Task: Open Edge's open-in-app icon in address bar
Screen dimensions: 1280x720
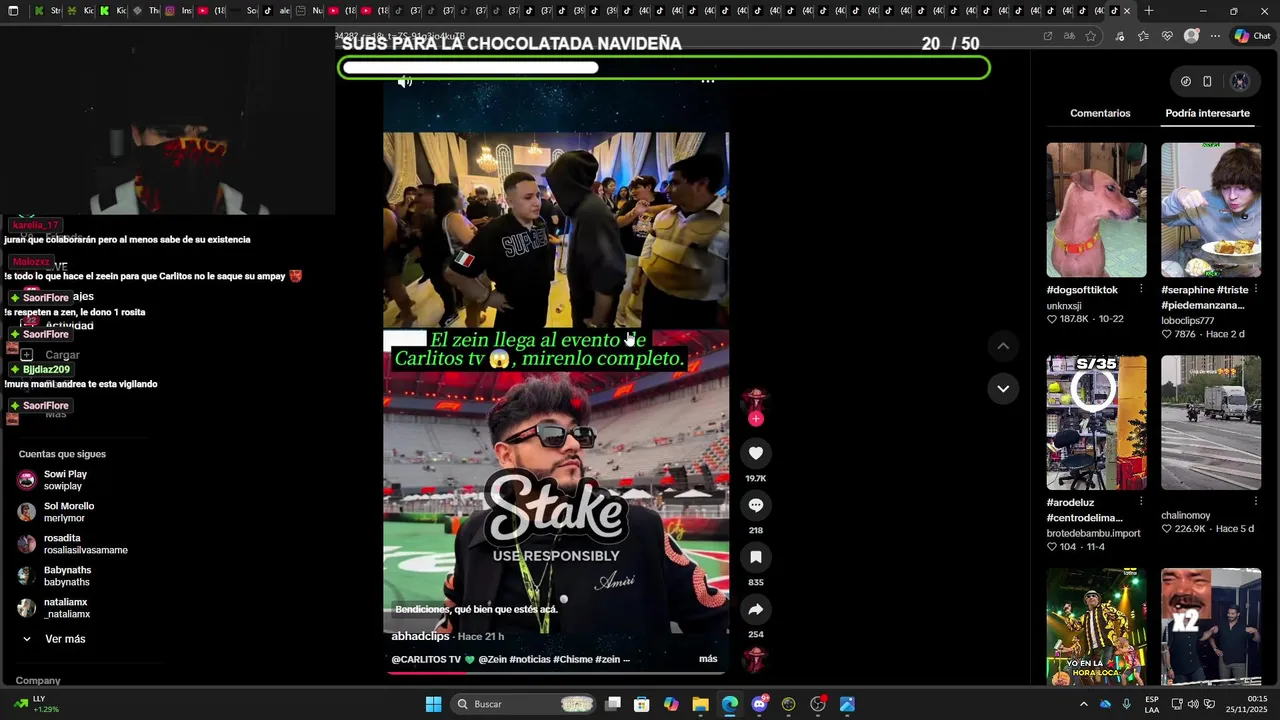Action: (x=1047, y=36)
